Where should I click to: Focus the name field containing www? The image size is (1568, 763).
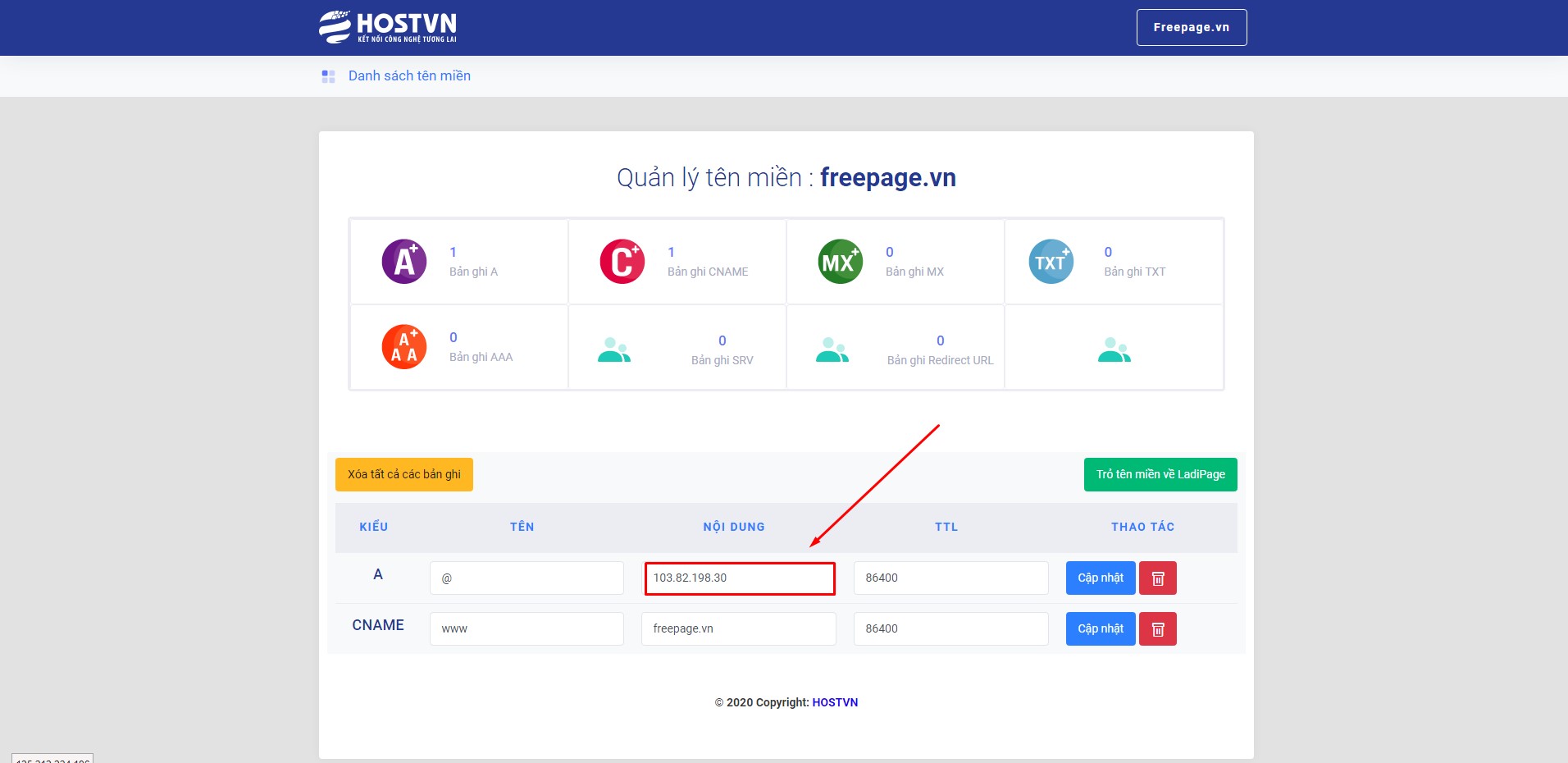526,628
